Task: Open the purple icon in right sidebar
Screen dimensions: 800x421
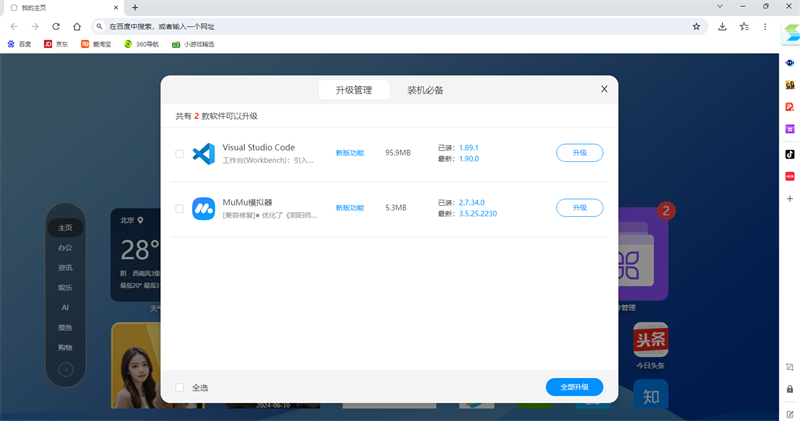Action: 790,129
